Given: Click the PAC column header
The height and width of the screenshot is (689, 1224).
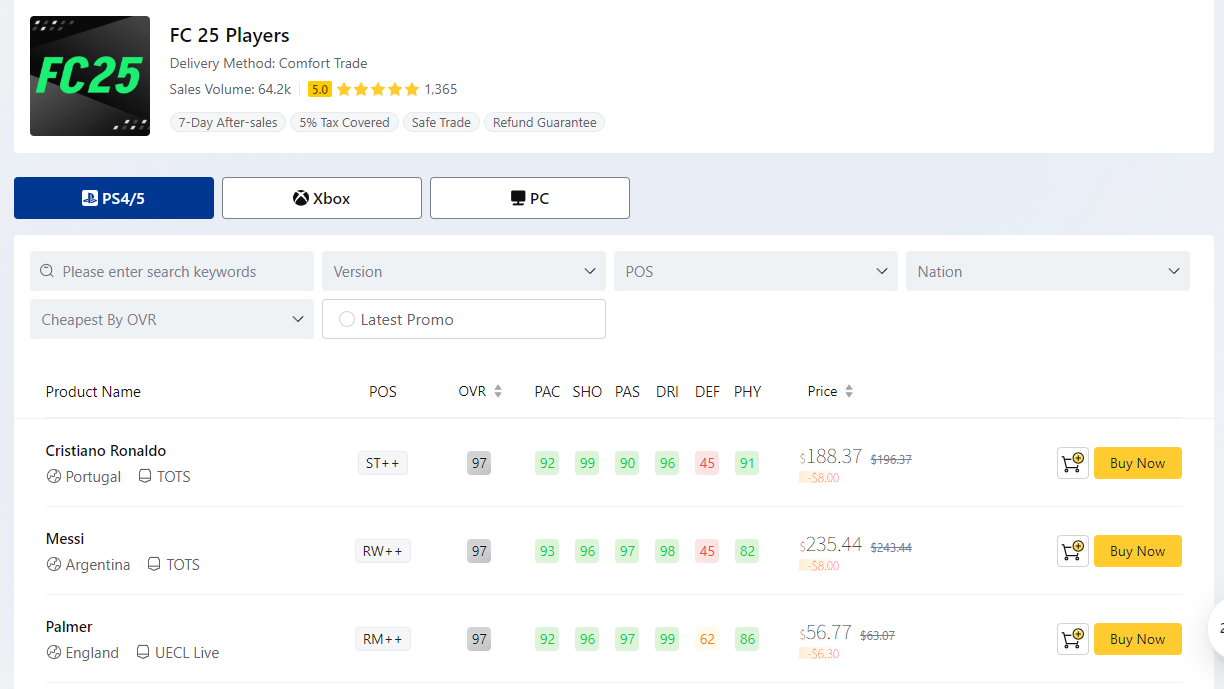Looking at the screenshot, I should point(547,391).
